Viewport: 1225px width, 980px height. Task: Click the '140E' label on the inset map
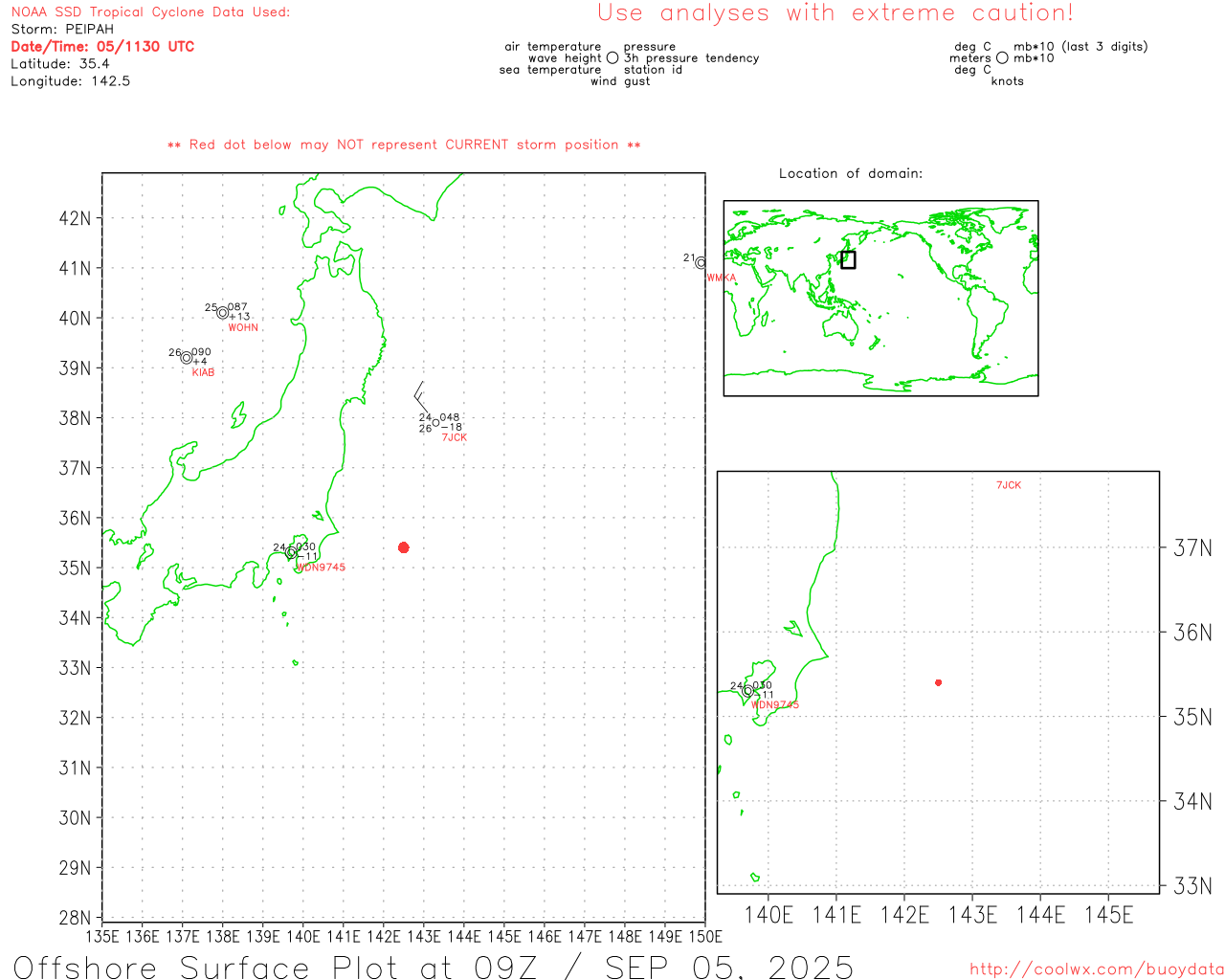point(768,915)
